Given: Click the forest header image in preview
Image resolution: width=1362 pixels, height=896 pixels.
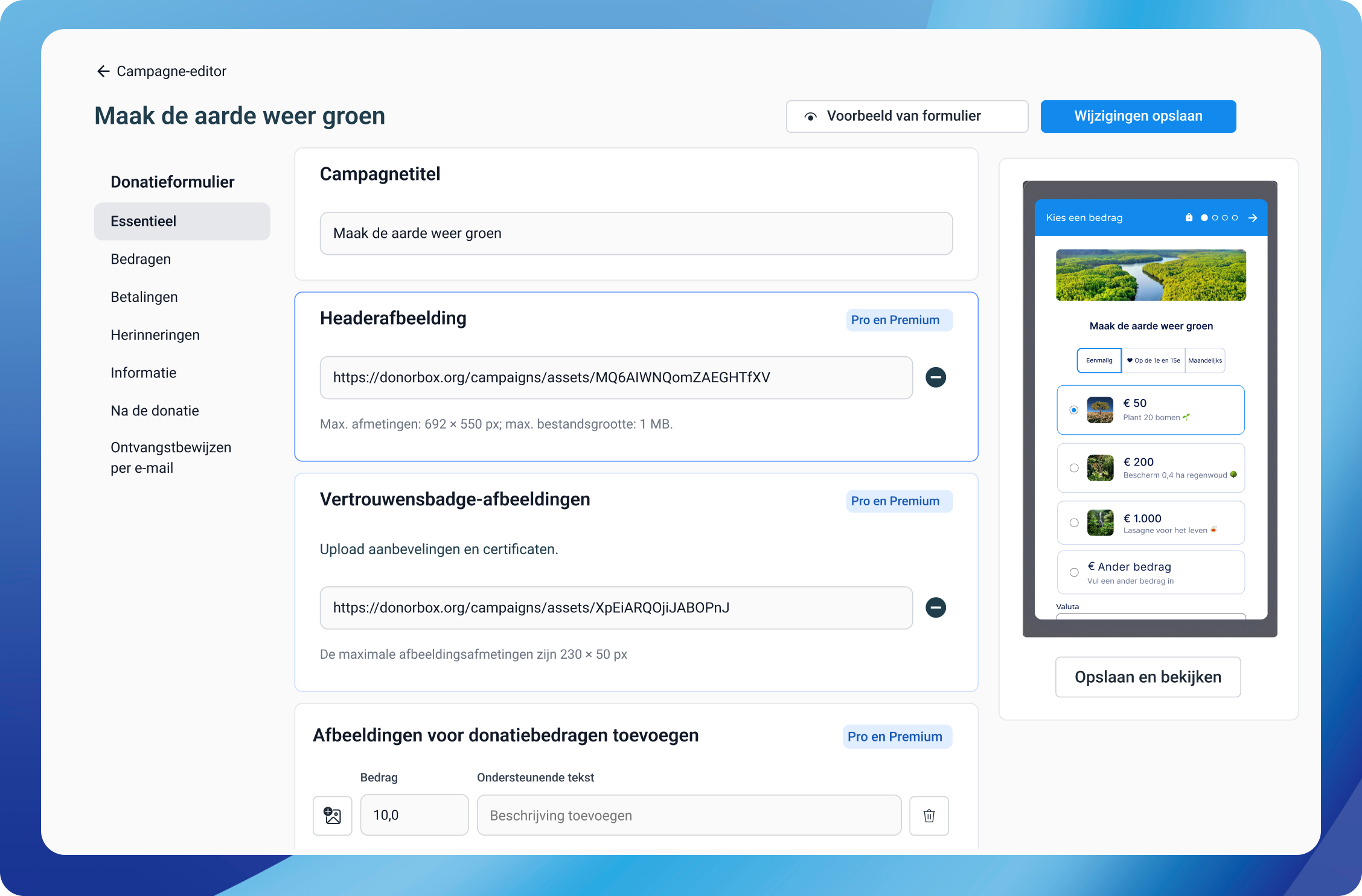Looking at the screenshot, I should pyautogui.click(x=1151, y=275).
